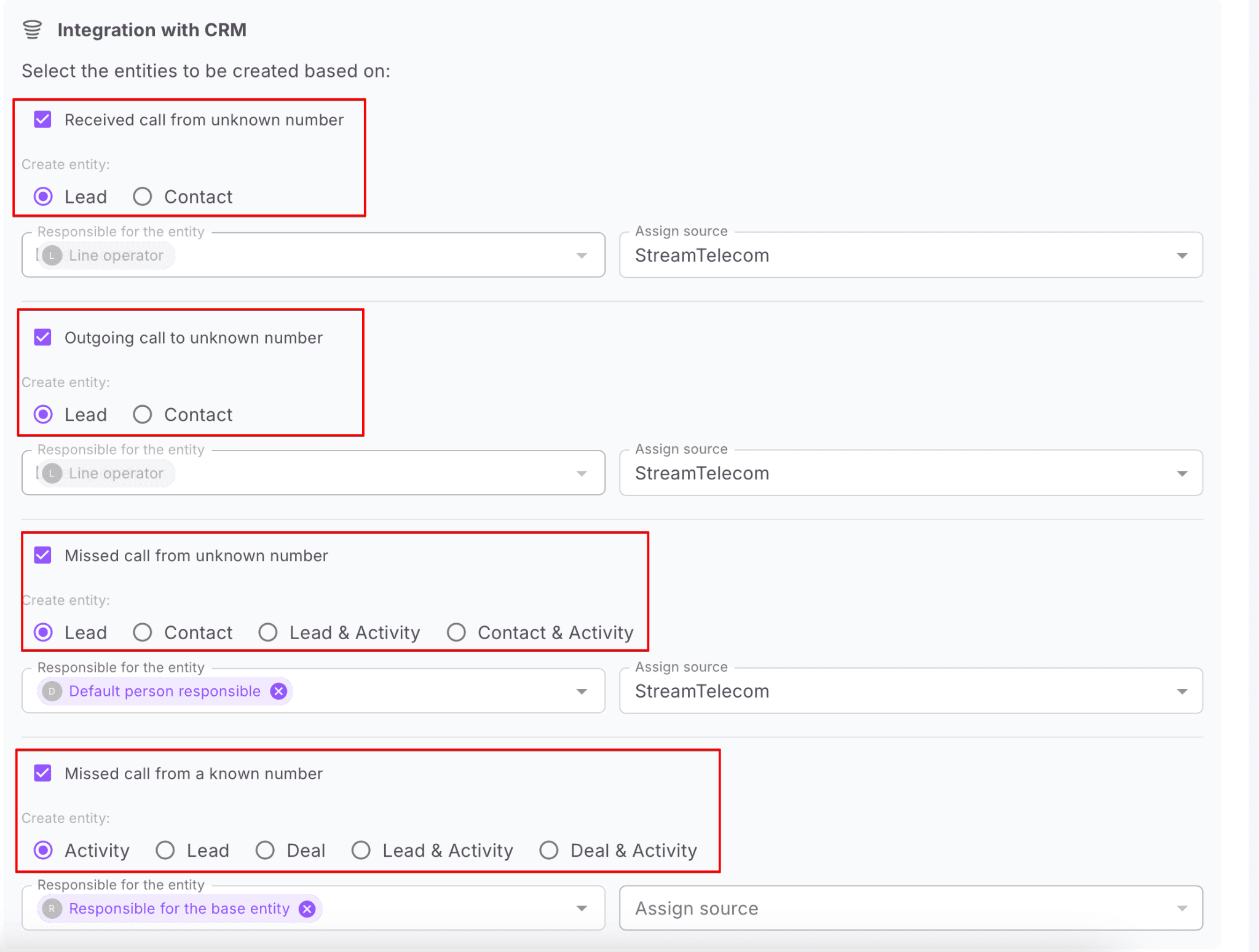Open responsible dropdown with Default person responsible
The image size is (1259, 952).
click(581, 692)
